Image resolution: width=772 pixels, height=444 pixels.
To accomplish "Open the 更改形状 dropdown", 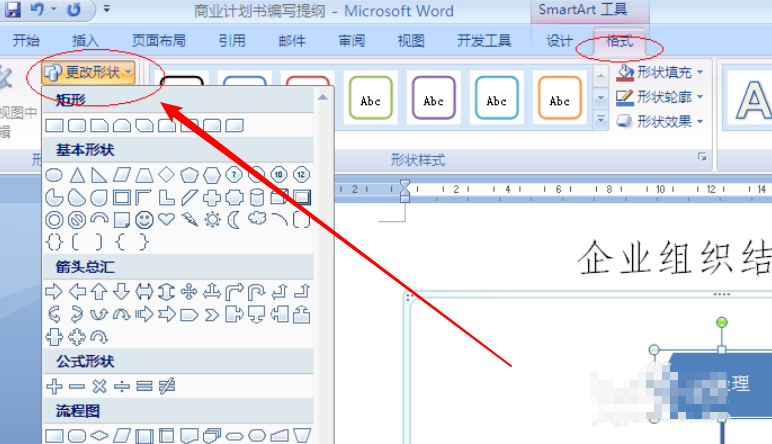I will 88,72.
